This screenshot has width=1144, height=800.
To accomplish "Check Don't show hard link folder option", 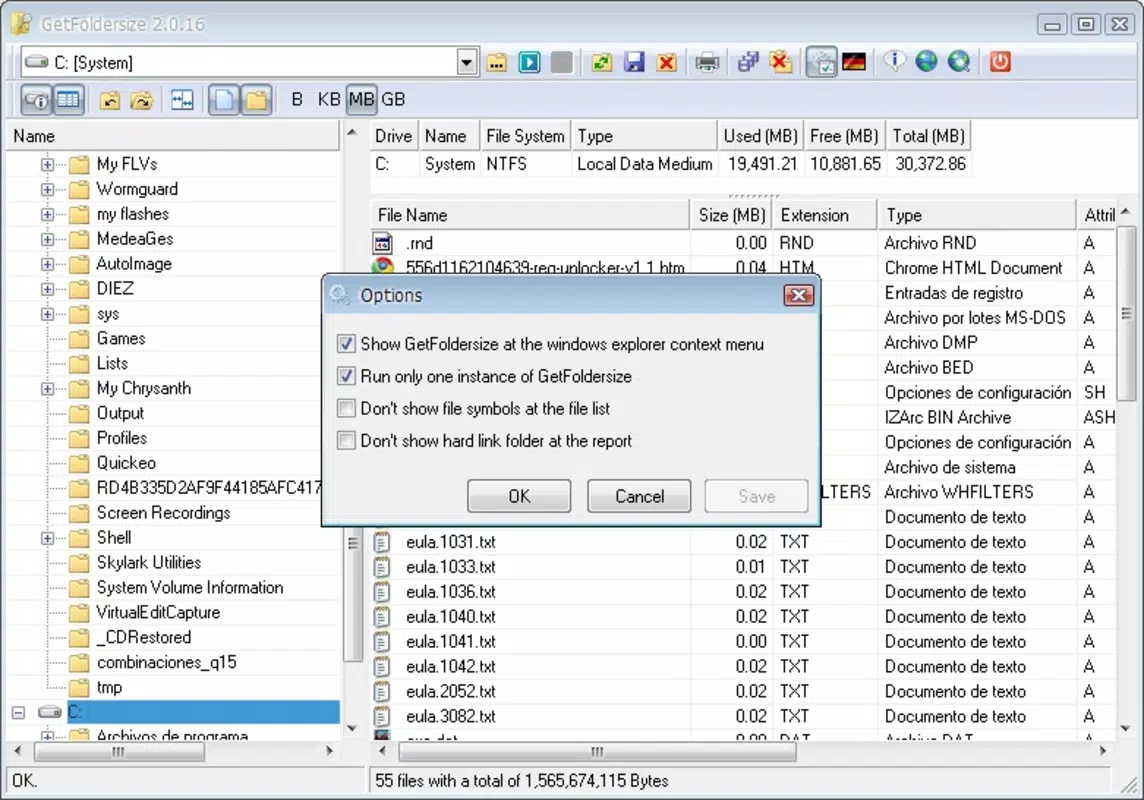I will [347, 440].
